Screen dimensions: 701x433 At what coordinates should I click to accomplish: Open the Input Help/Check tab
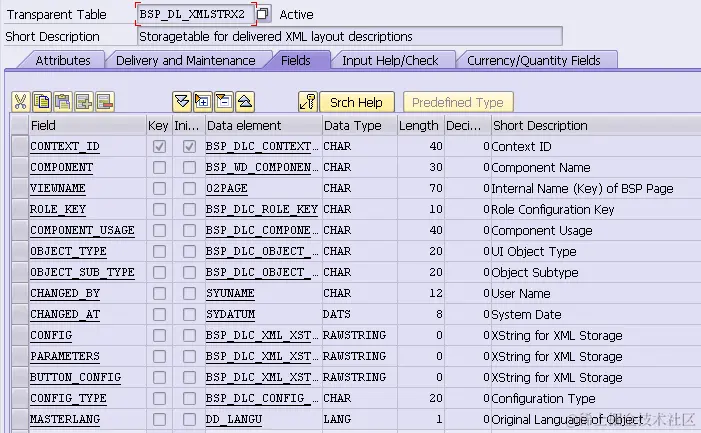(x=390, y=60)
